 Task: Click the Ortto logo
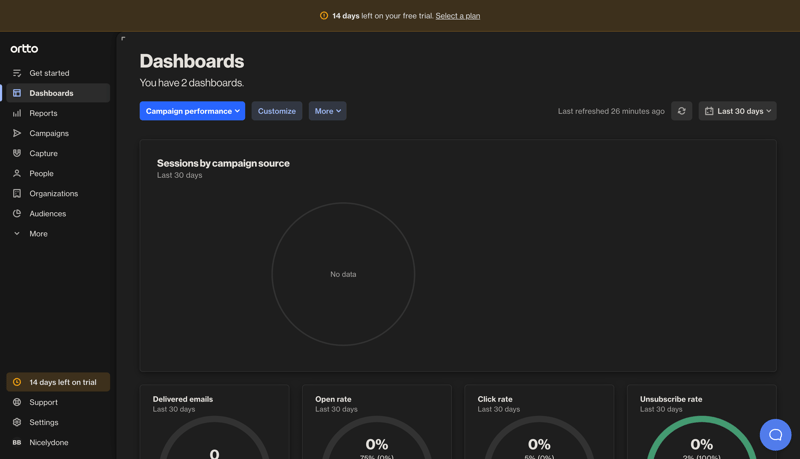click(x=24, y=48)
